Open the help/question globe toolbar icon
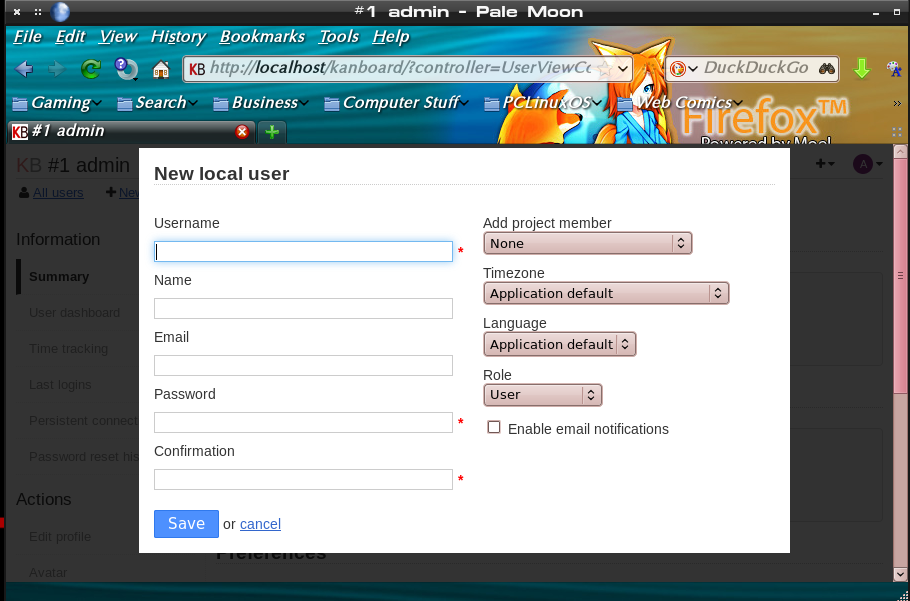This screenshot has height=601, width=910. (126, 70)
